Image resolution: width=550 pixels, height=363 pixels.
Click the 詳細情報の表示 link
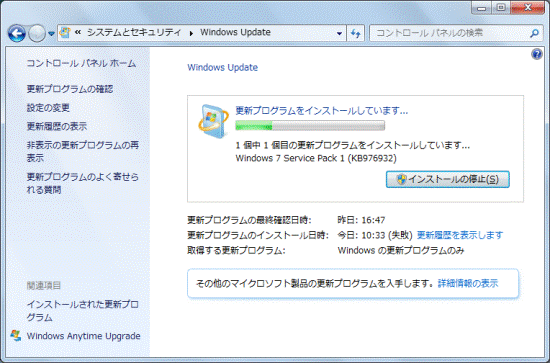tap(468, 283)
